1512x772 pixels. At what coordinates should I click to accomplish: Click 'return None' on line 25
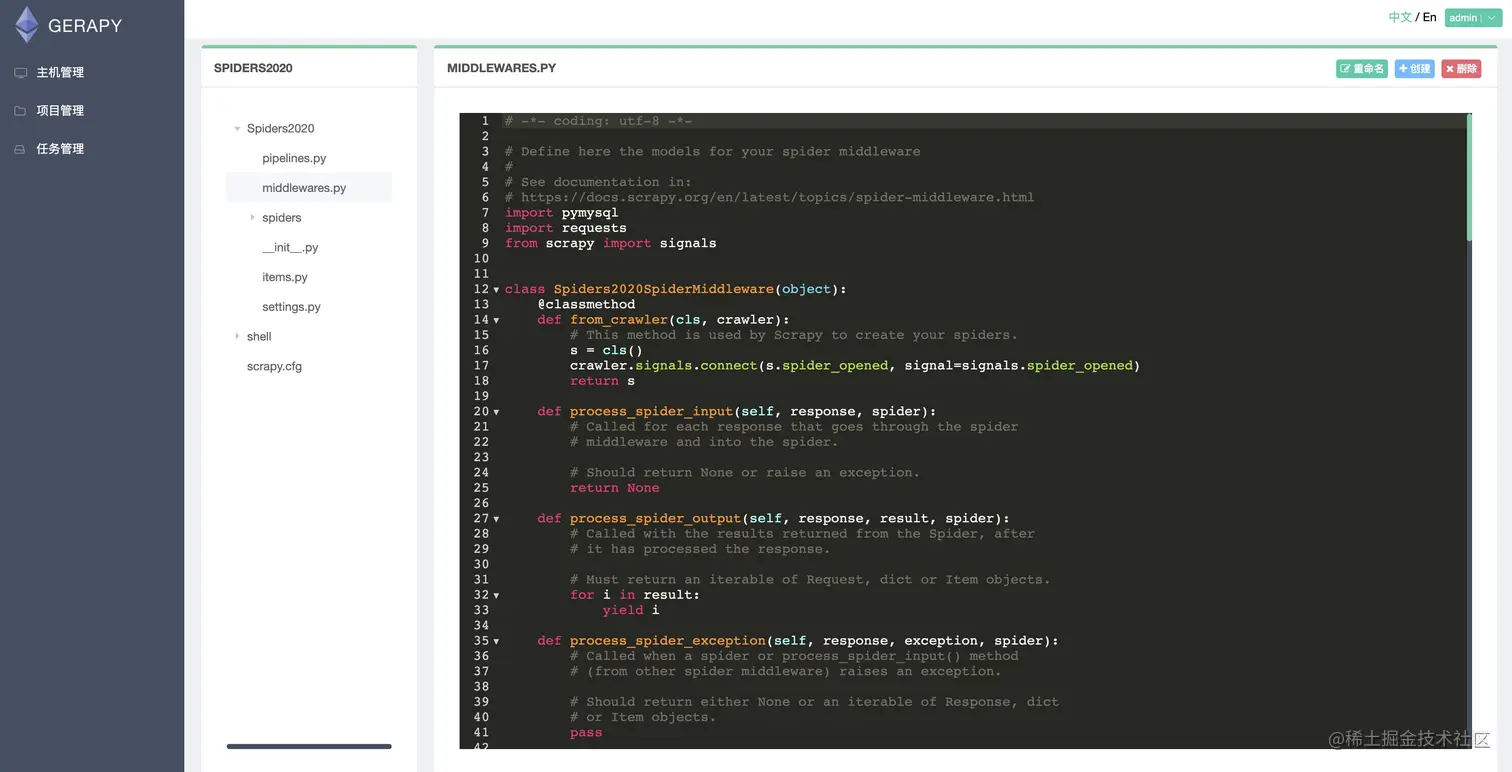(x=615, y=488)
